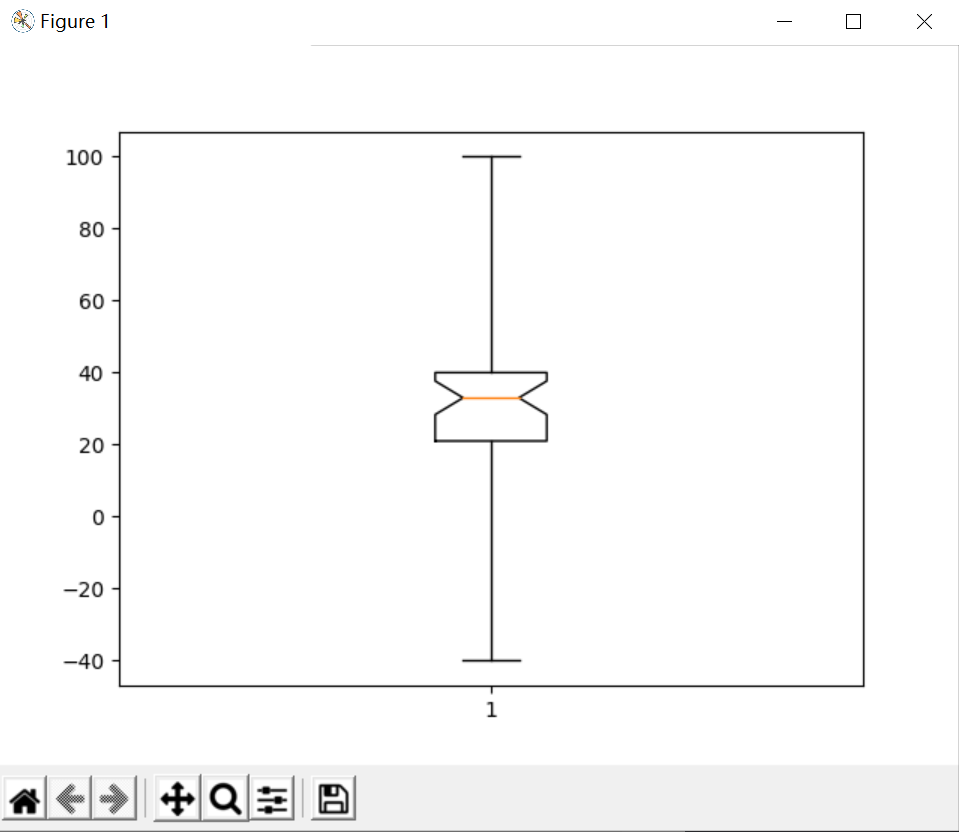Click the upper whisker cap at 100
Screen dimensions: 959x832
[491, 156]
